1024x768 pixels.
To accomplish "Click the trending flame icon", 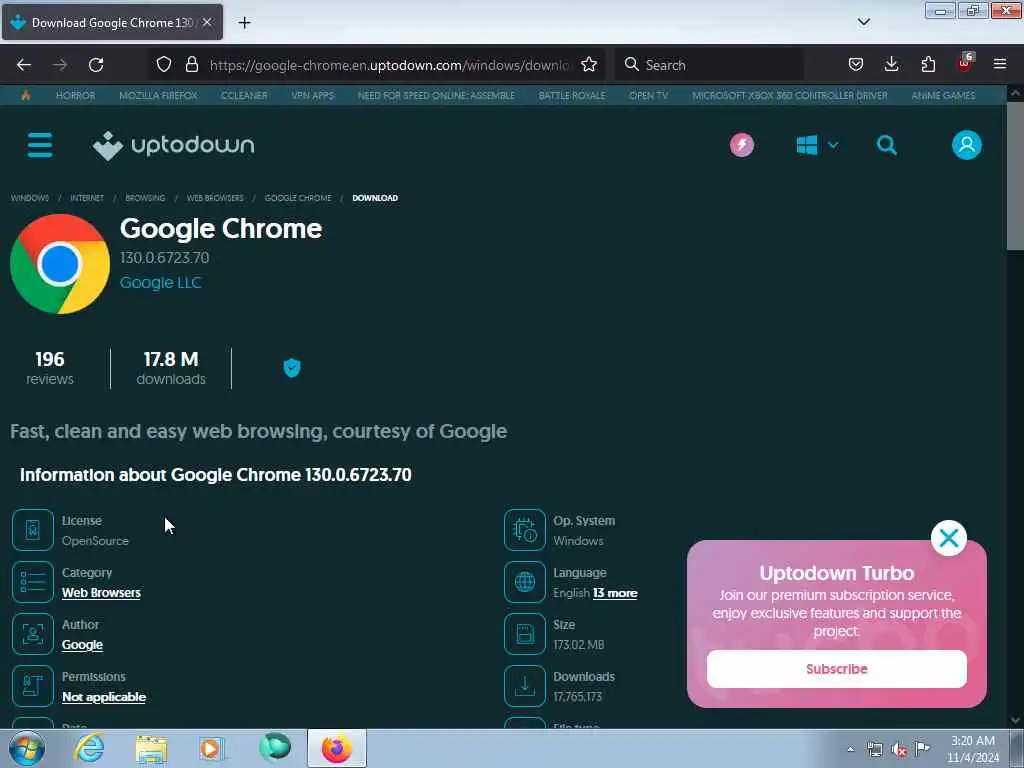I will (26, 95).
